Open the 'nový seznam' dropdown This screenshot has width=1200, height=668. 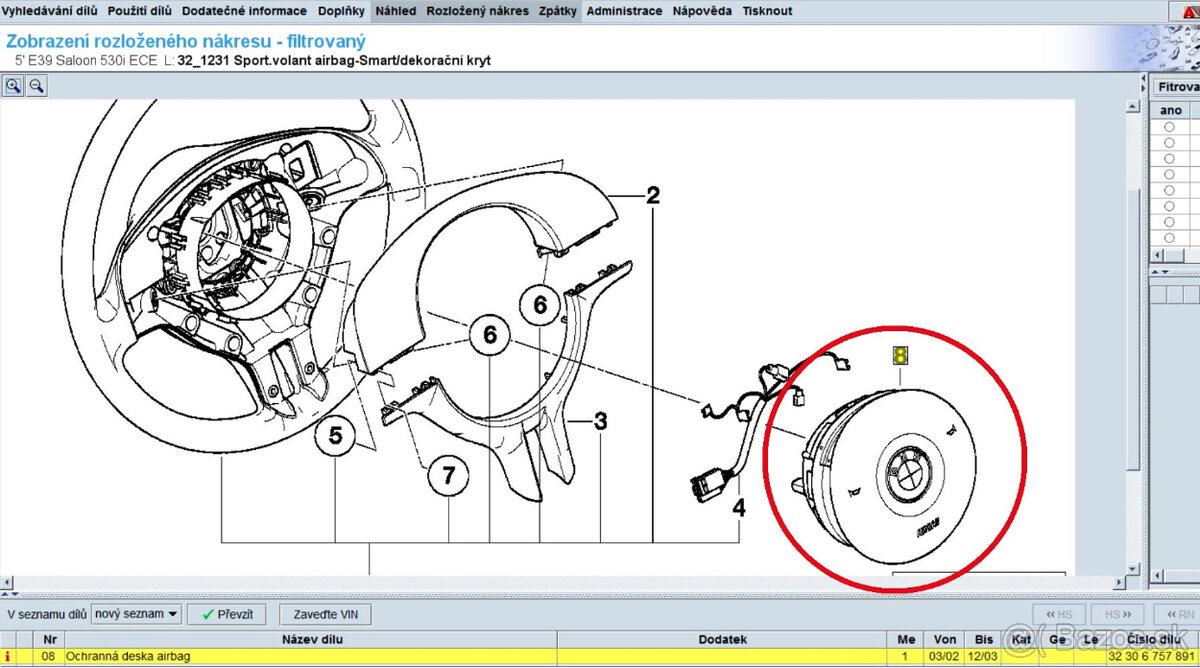[137, 614]
